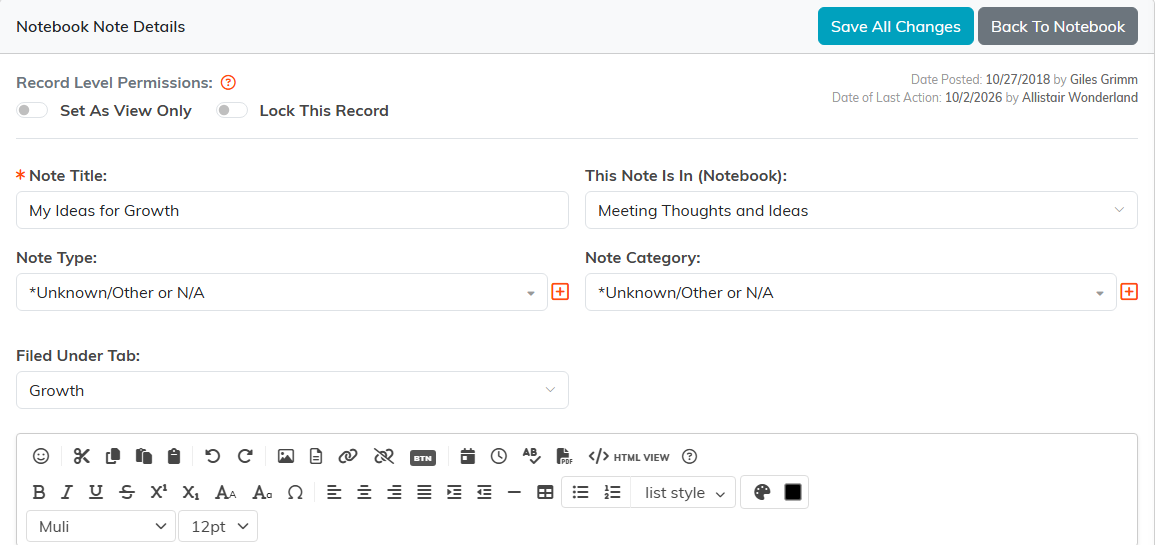Insert an image into the note
This screenshot has width=1155, height=545.
pyautogui.click(x=286, y=457)
